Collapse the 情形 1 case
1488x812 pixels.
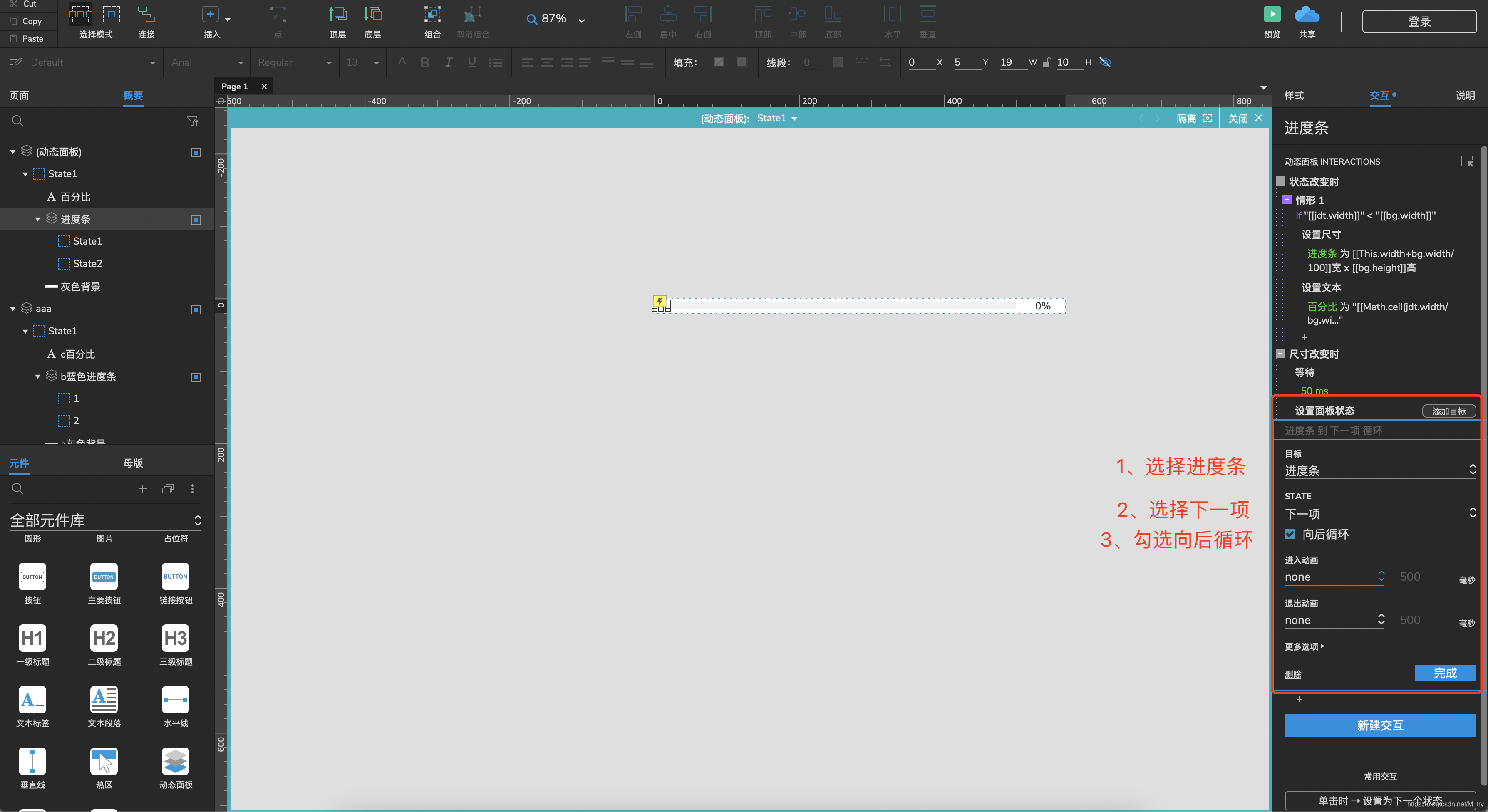(x=1287, y=200)
